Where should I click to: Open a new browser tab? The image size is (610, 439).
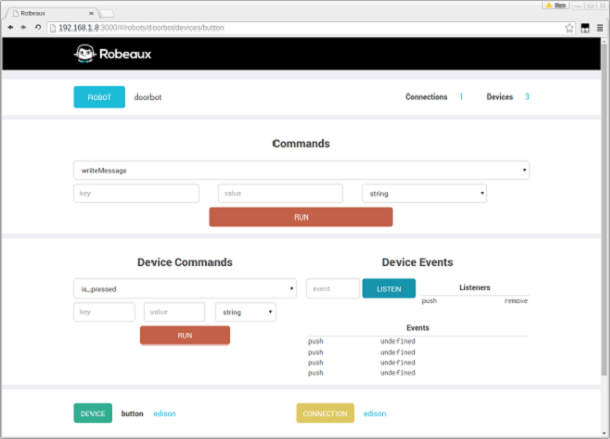(x=107, y=14)
